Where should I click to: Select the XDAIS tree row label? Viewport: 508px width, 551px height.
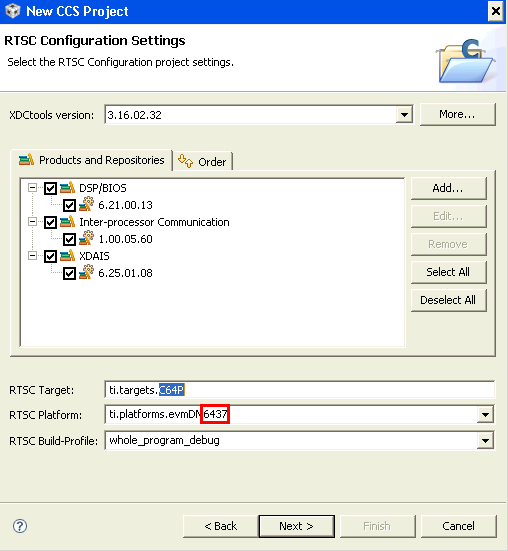94,256
